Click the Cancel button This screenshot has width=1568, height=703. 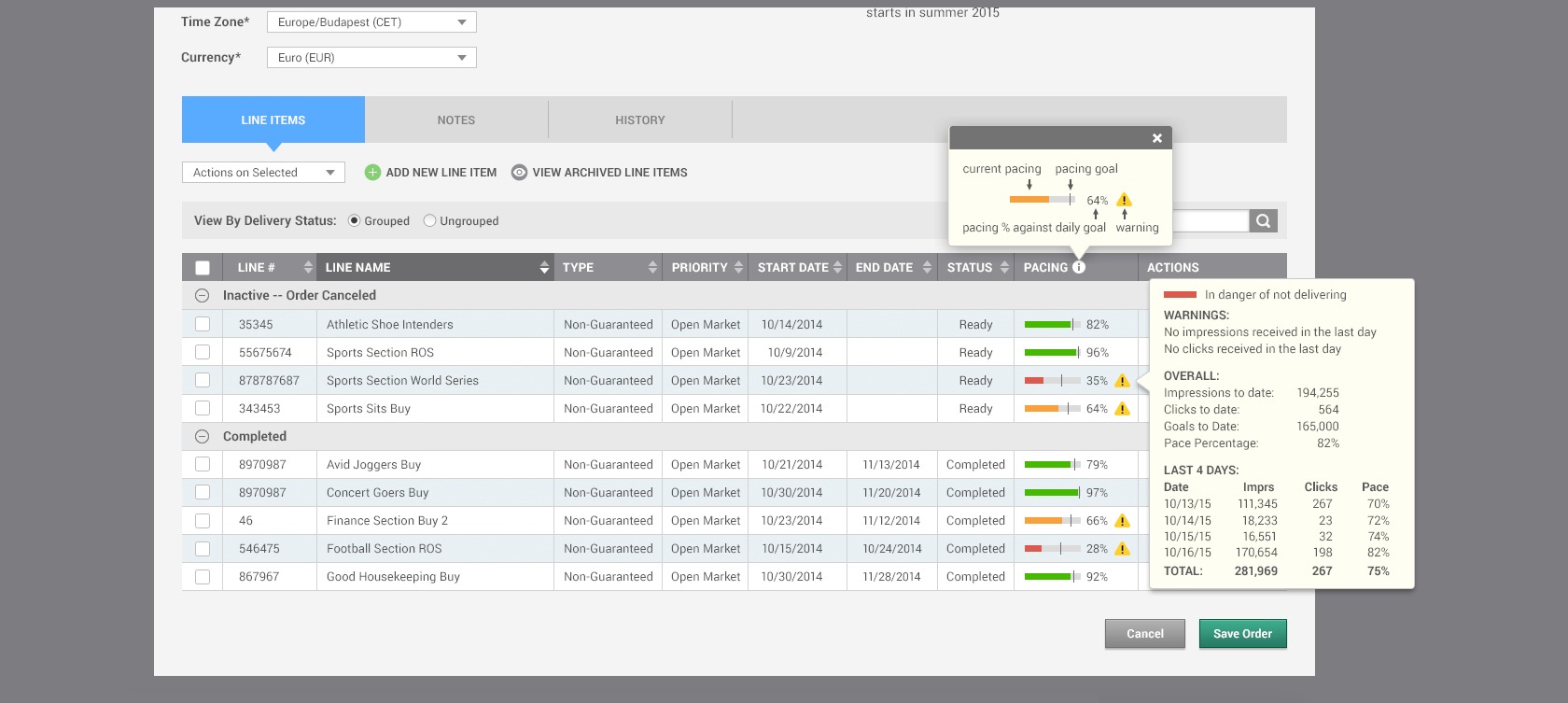click(x=1144, y=634)
